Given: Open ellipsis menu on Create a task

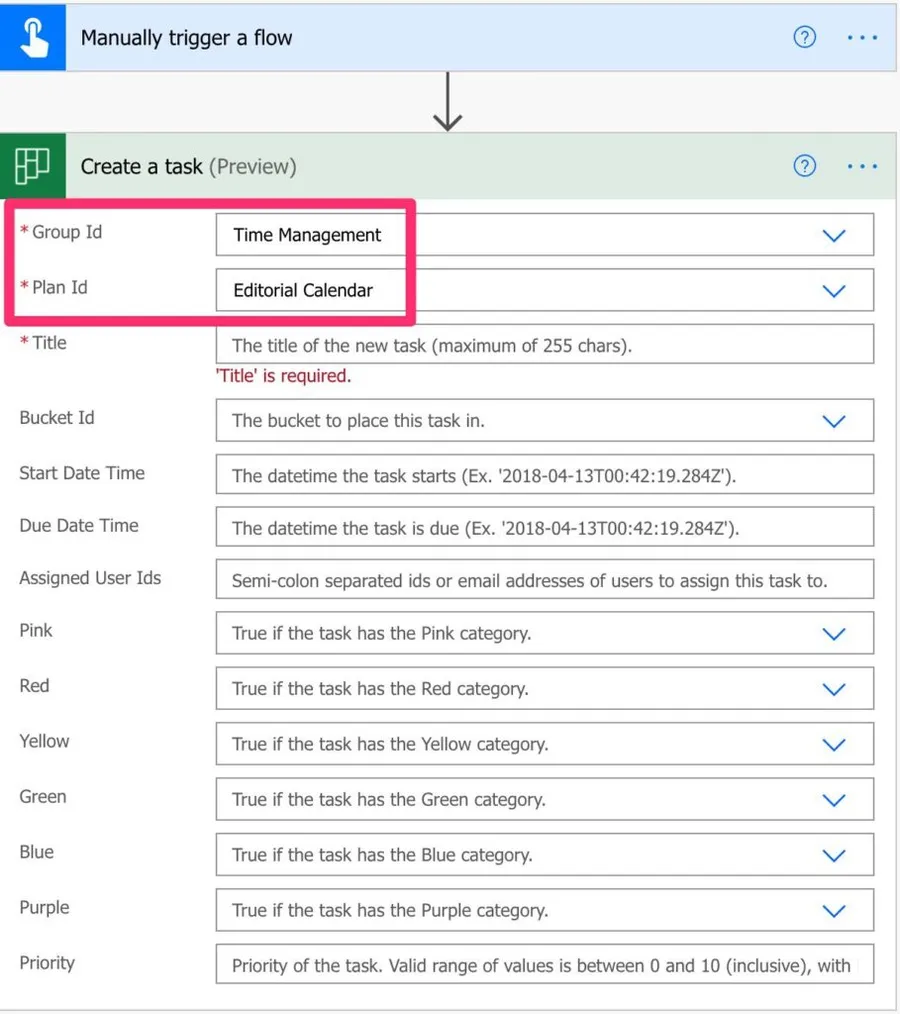Looking at the screenshot, I should 861,166.
